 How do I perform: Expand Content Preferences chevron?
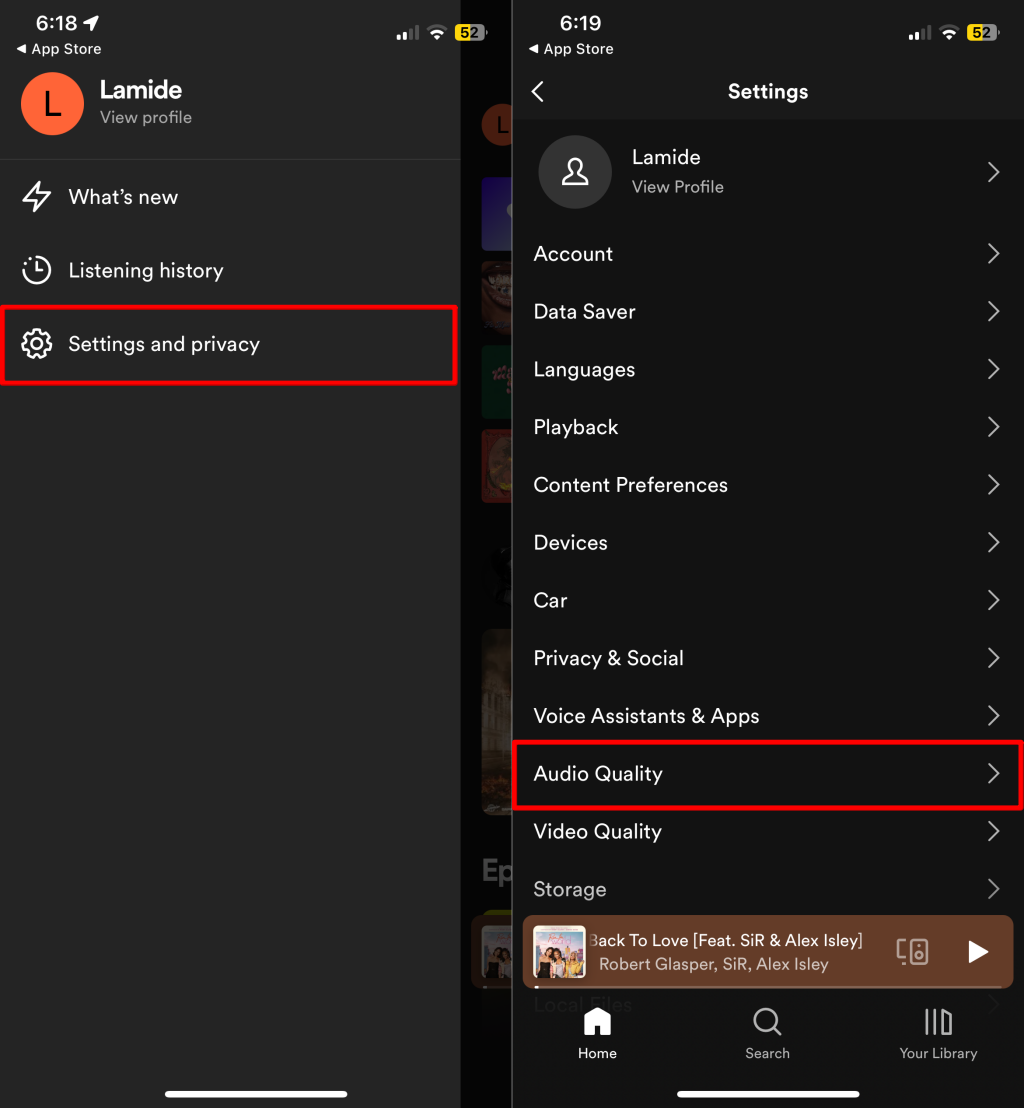click(x=994, y=485)
